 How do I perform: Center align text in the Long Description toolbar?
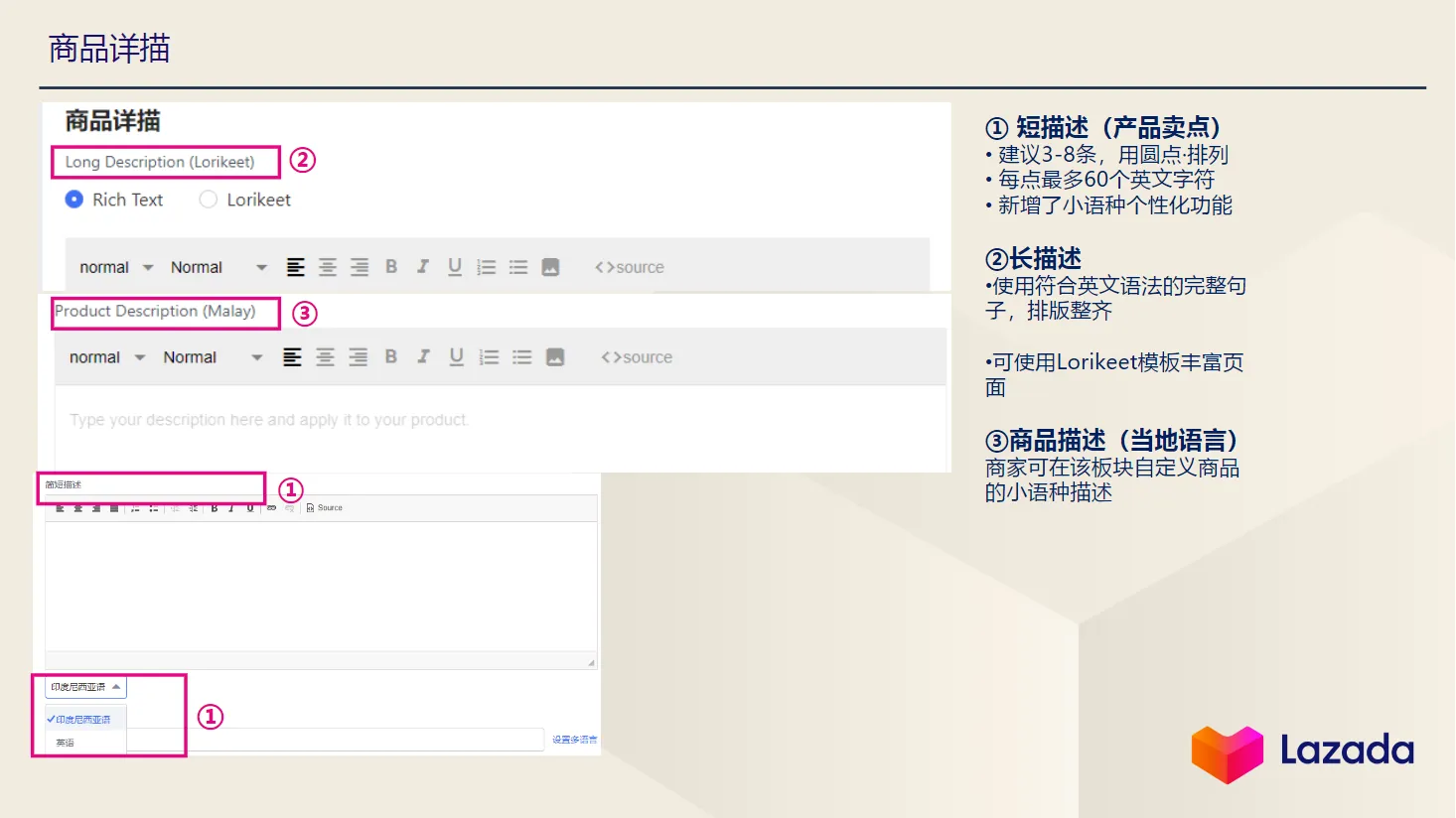(x=327, y=266)
